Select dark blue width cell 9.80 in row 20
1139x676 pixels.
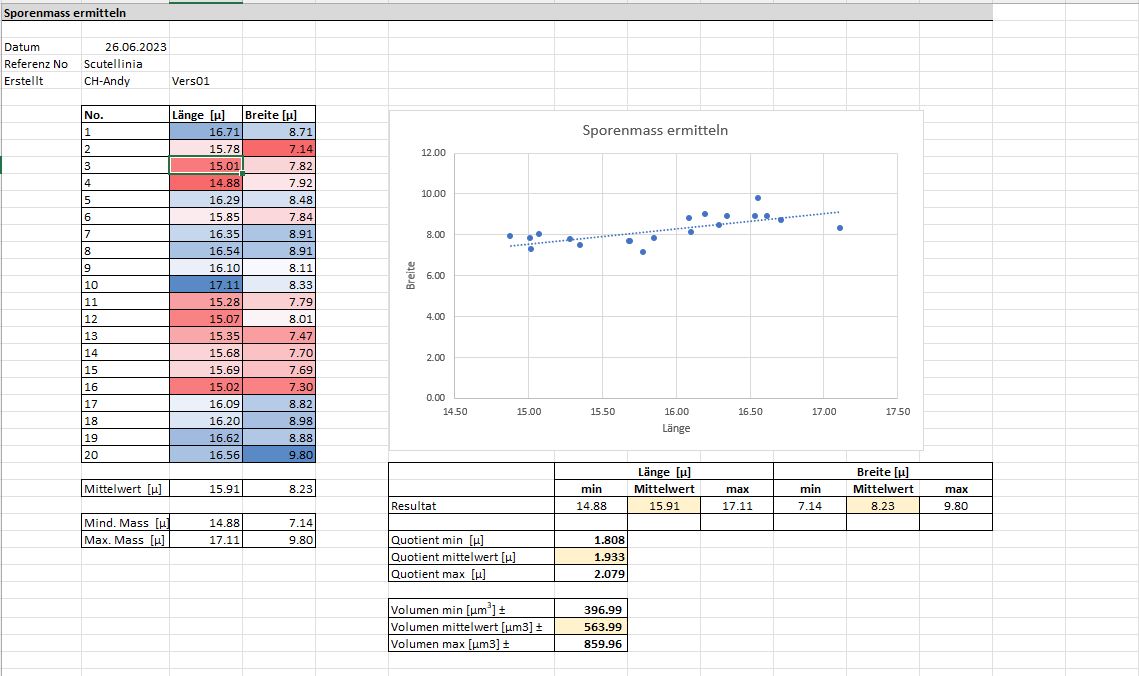(x=279, y=455)
